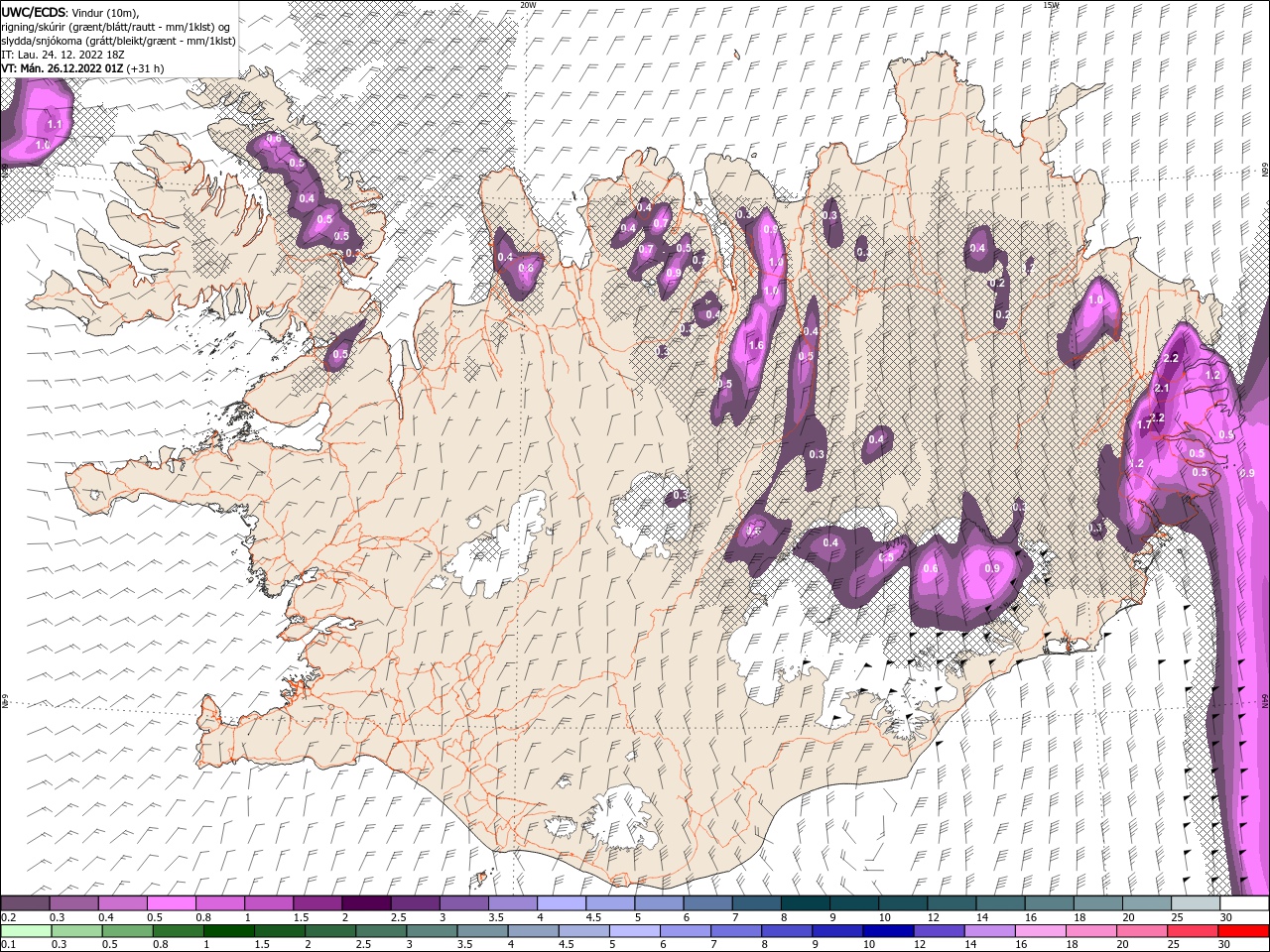
Task: Select upper legend swatch between 4 and 4.5
Action: coord(562,903)
